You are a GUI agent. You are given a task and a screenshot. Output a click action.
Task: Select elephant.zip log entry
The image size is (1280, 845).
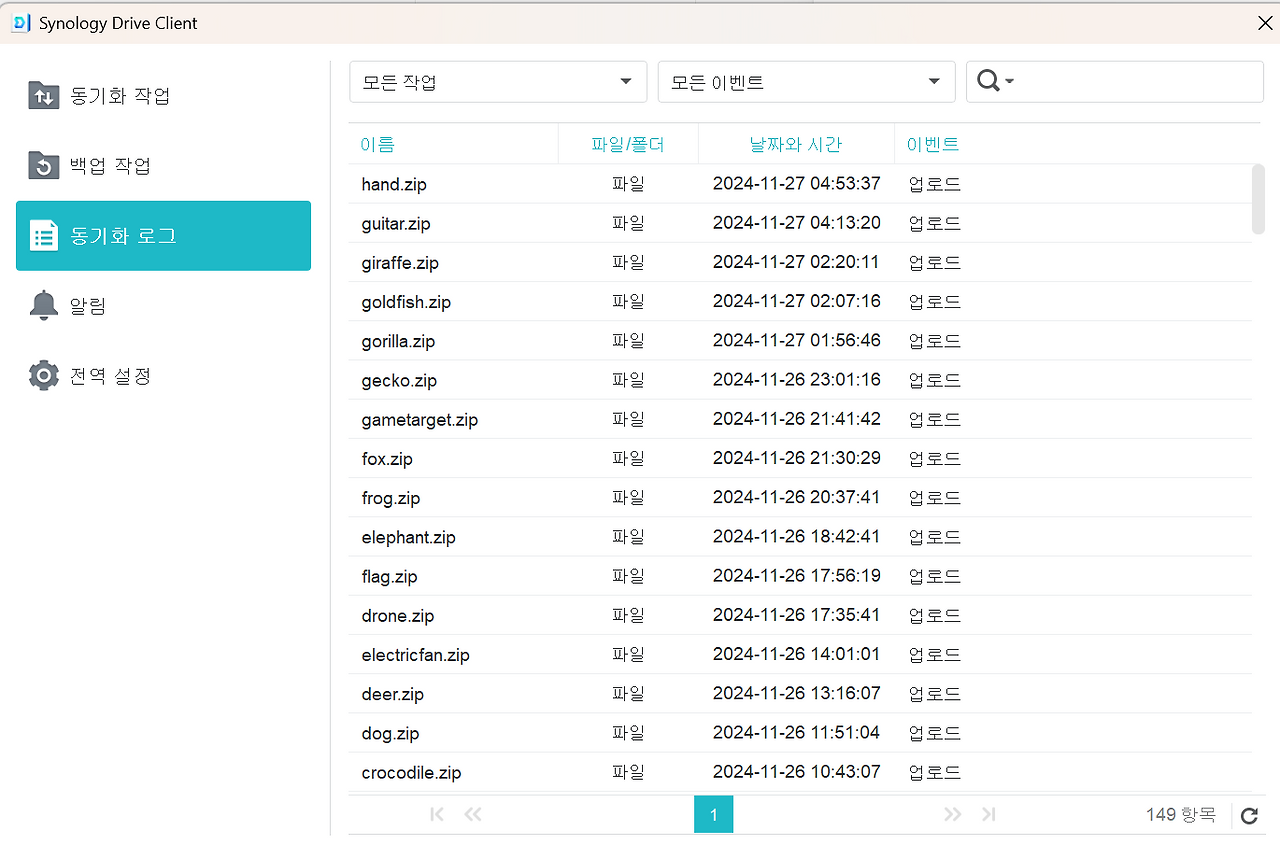[x=800, y=537]
